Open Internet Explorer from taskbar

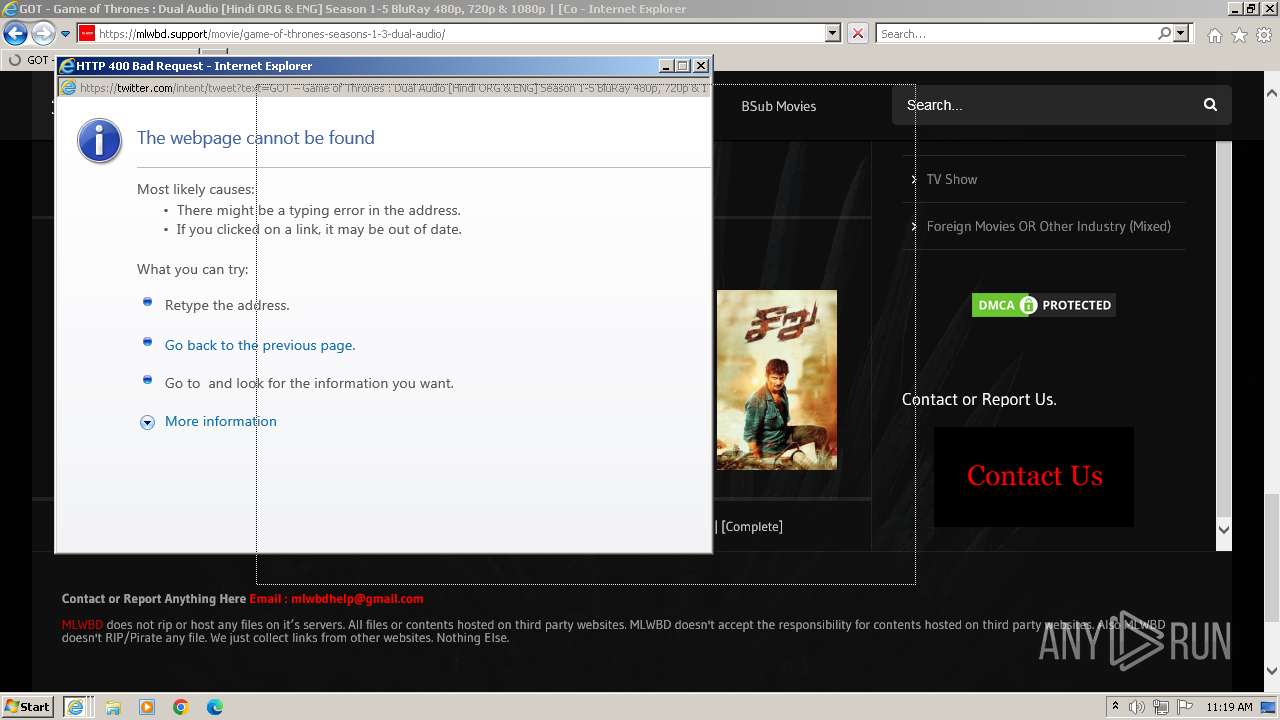76,707
